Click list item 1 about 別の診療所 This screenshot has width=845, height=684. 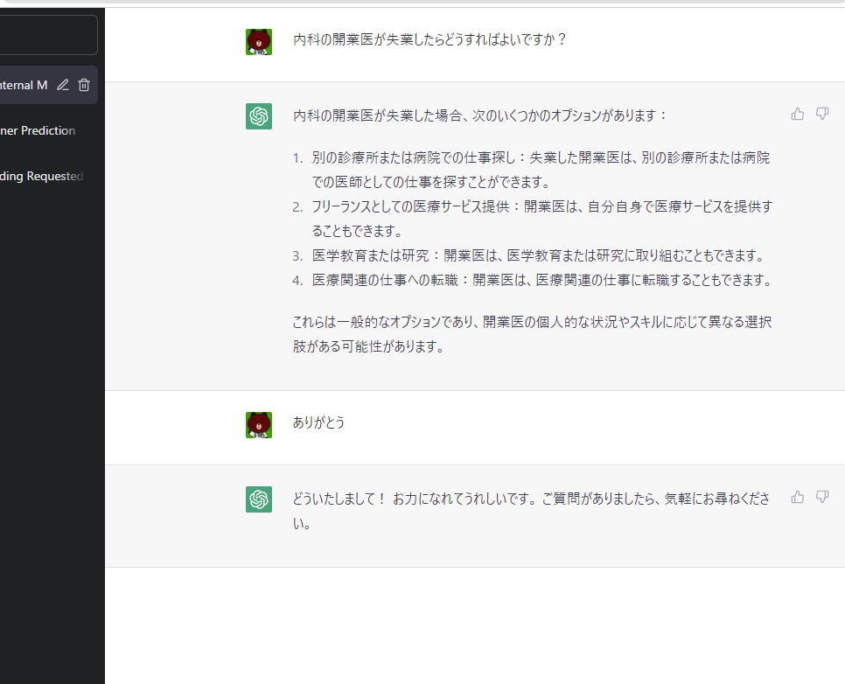click(541, 170)
